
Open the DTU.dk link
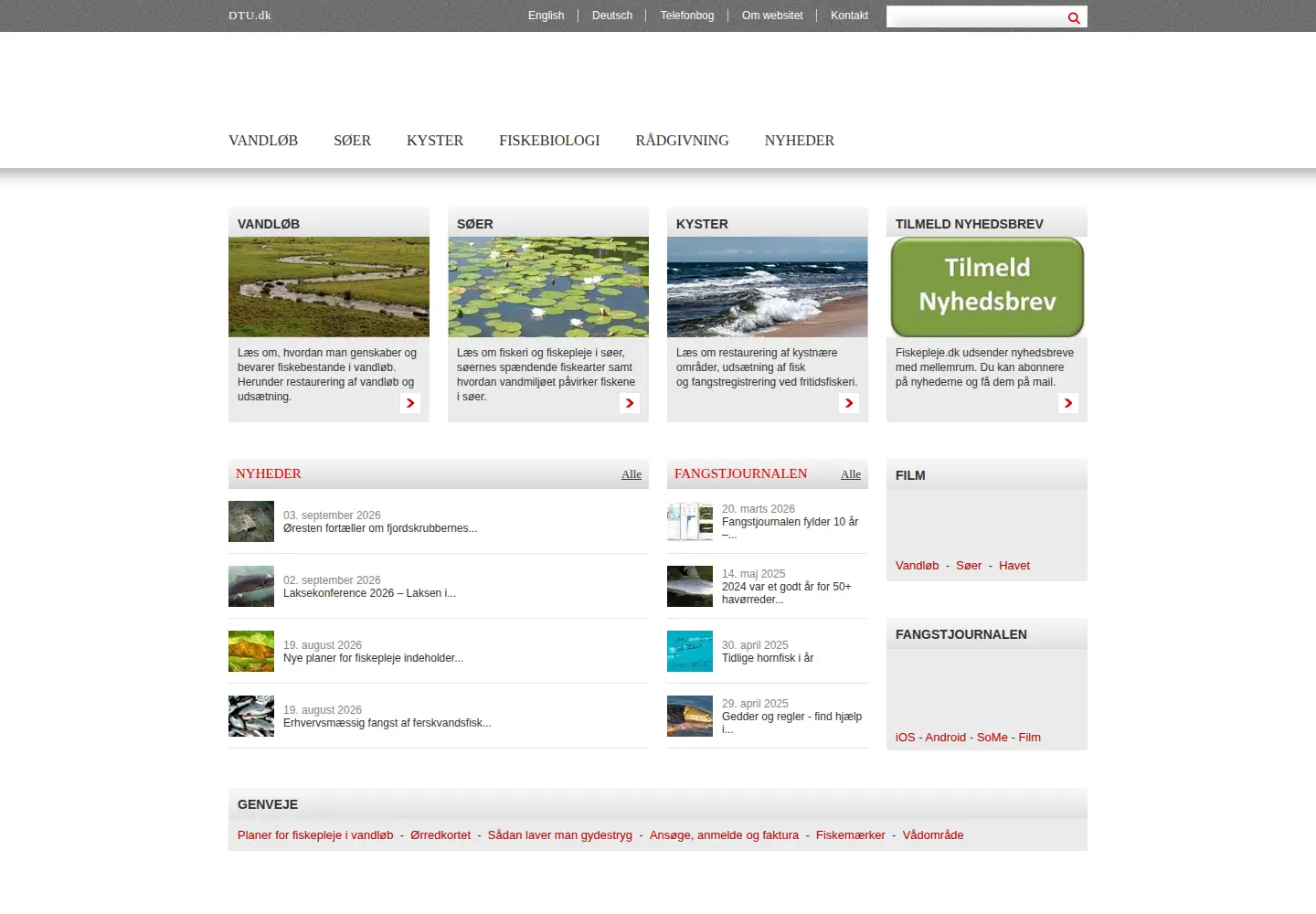point(249,16)
